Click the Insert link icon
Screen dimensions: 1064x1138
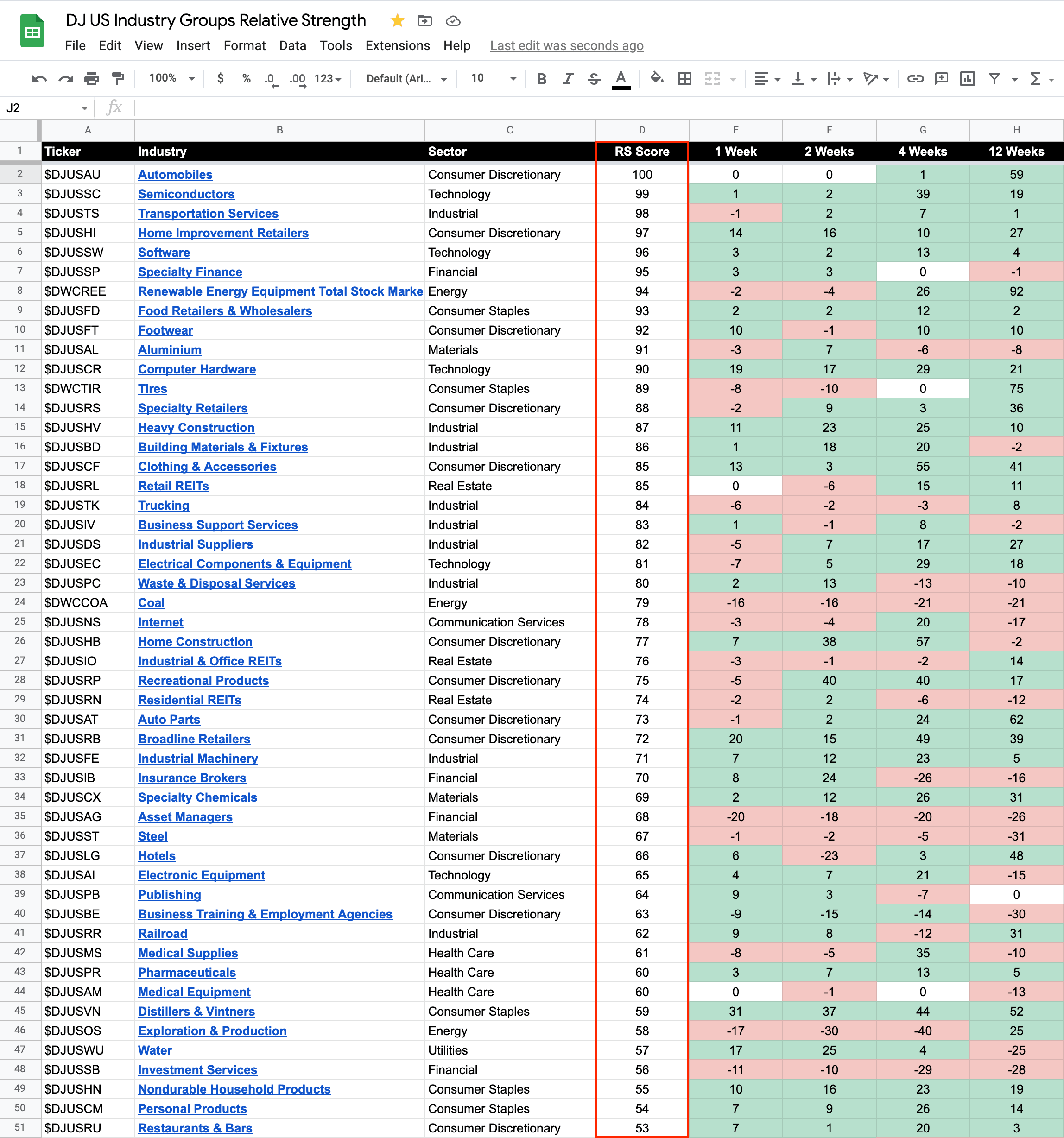915,79
